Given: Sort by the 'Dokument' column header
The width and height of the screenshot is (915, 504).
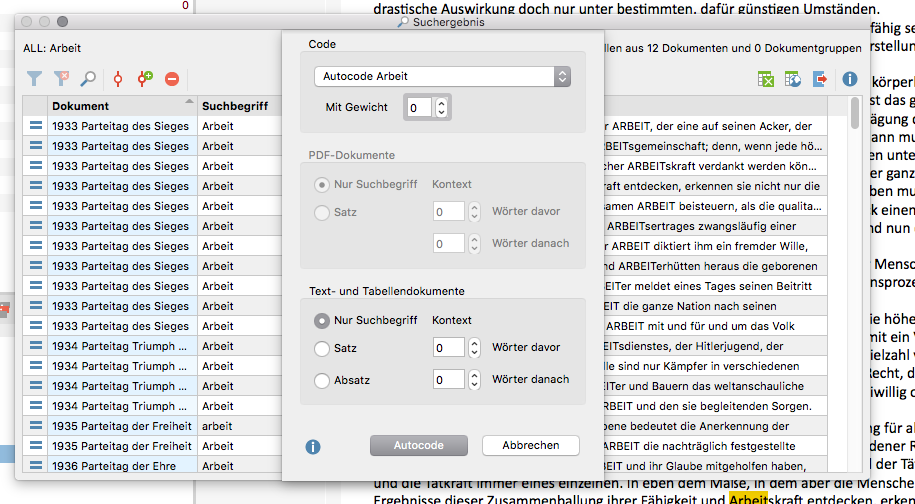Looking at the screenshot, I should pos(123,106).
